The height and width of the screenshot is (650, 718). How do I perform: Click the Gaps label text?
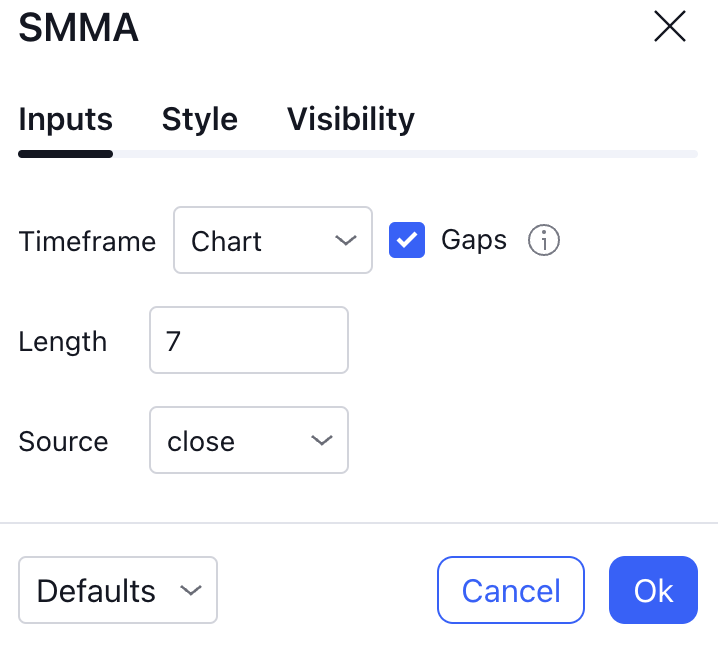click(473, 241)
